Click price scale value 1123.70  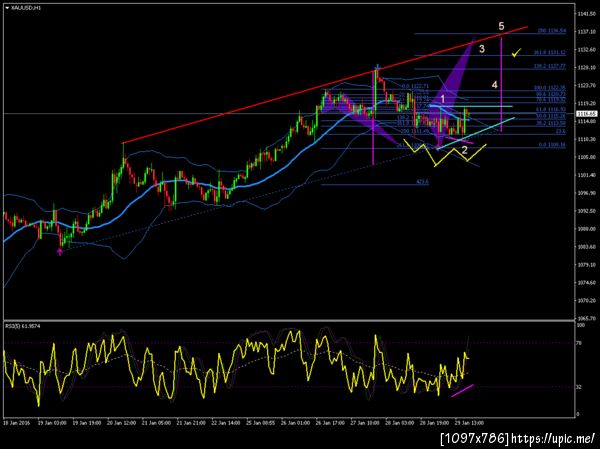[x=587, y=85]
